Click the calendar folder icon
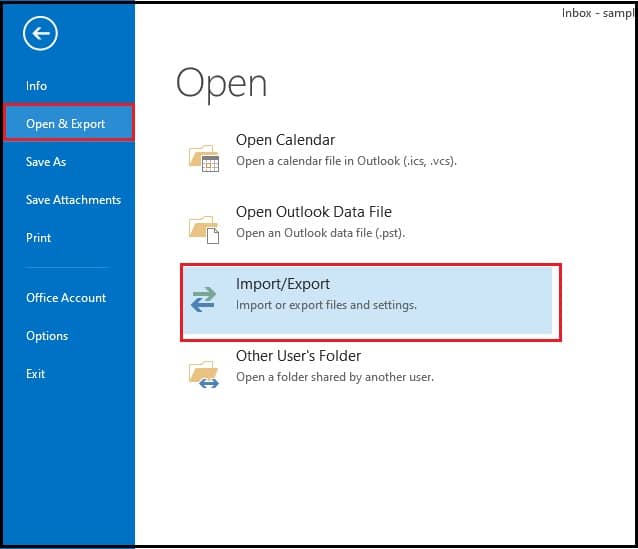Viewport: 638px width, 549px height. click(x=203, y=157)
